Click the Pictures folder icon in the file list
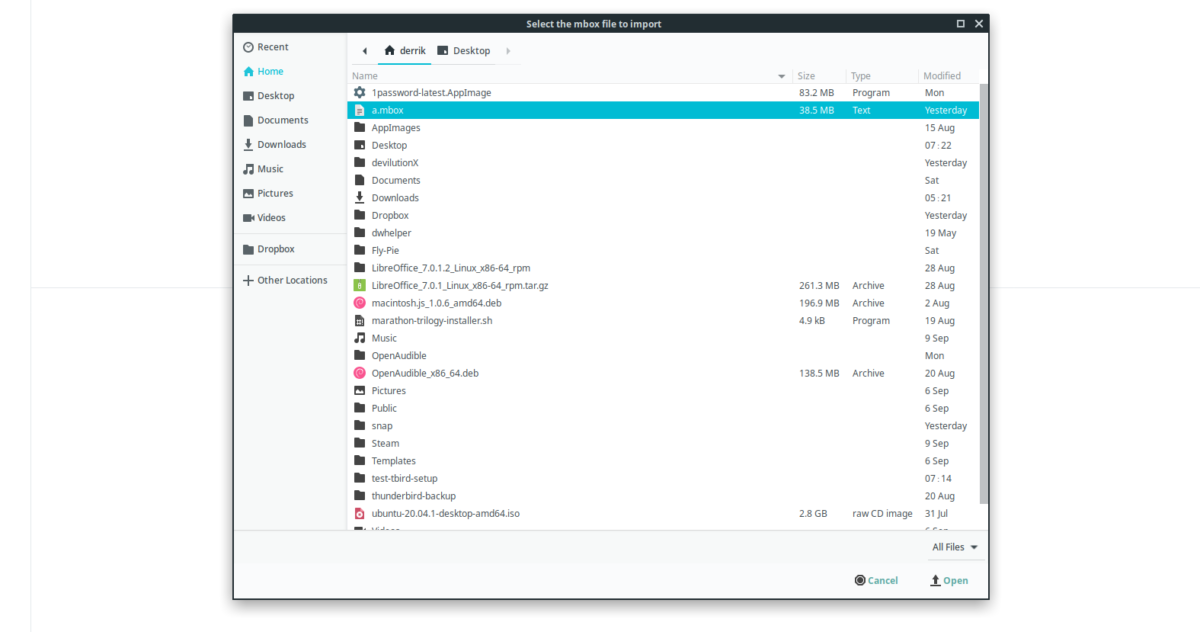 (360, 391)
